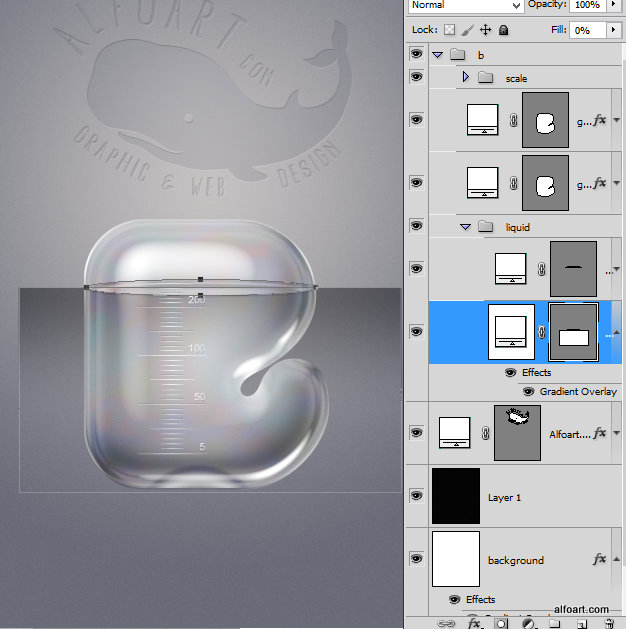
Task: Hide the background layer
Action: 416,559
